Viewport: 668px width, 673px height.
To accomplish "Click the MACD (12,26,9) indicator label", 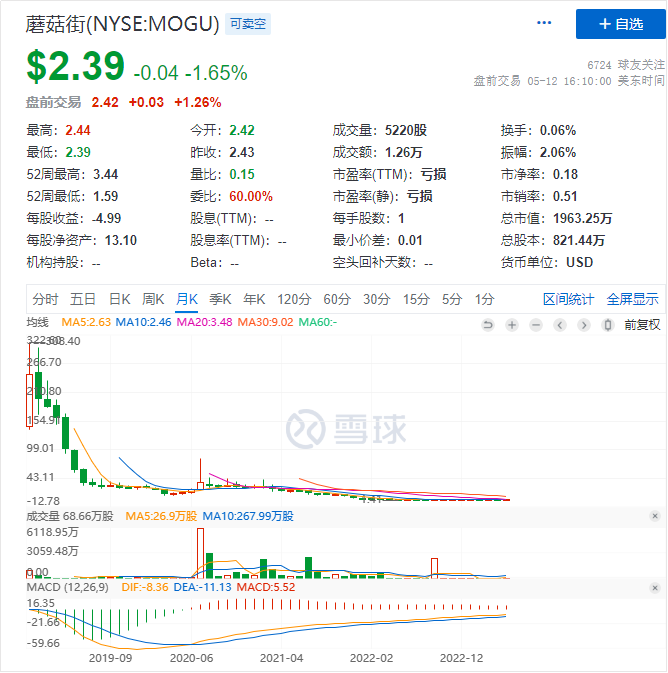I will (x=67, y=587).
